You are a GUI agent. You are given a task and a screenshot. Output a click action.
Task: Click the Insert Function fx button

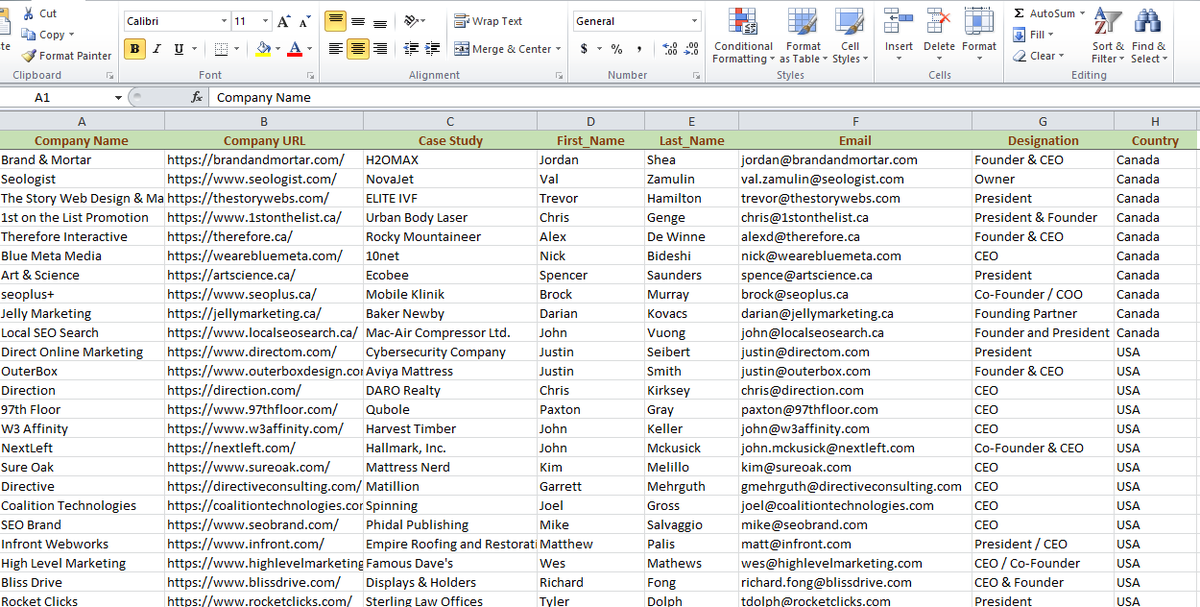pos(197,98)
